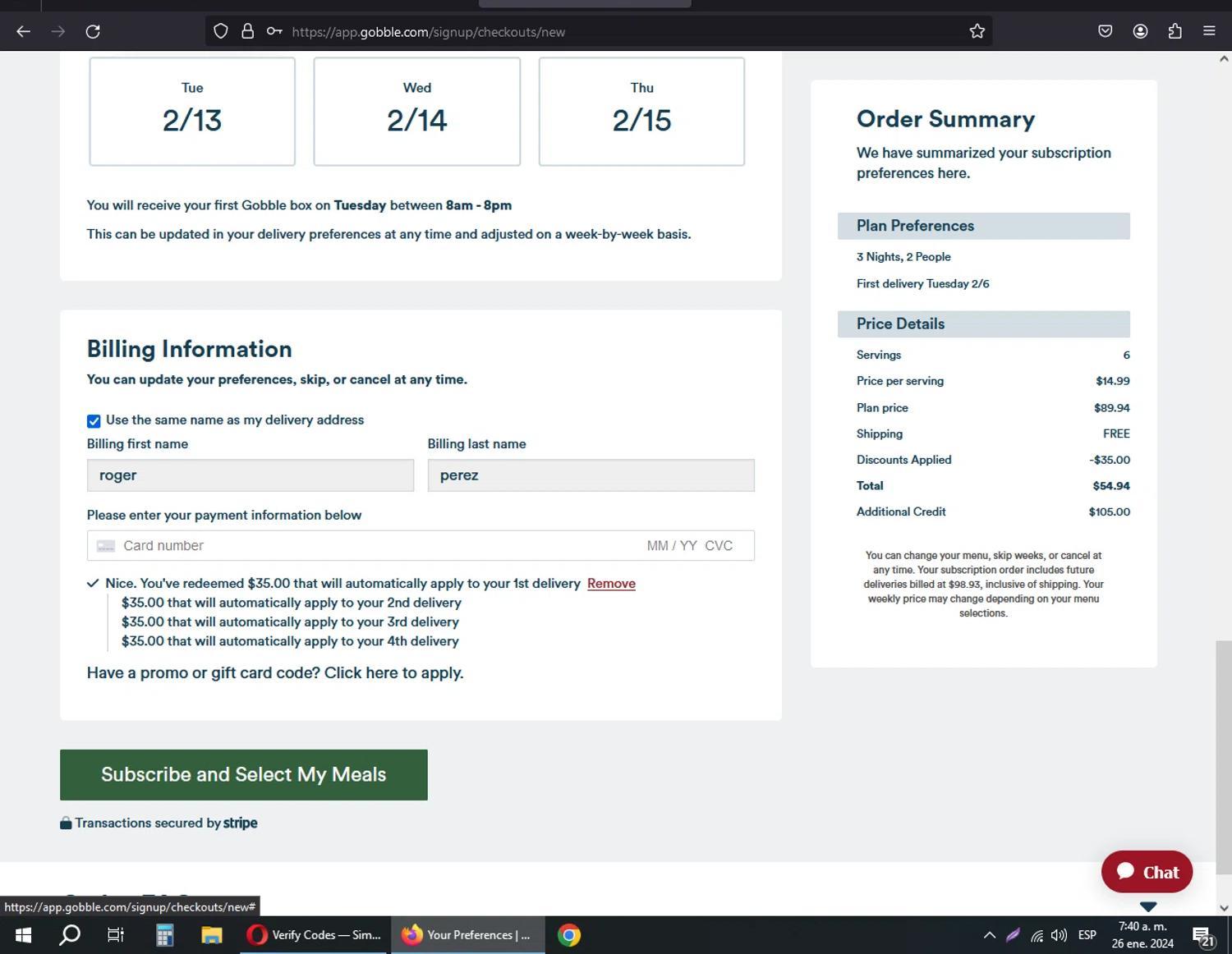Image resolution: width=1232 pixels, height=954 pixels.
Task: Click the Plan Preferences section header
Action: [x=984, y=226]
